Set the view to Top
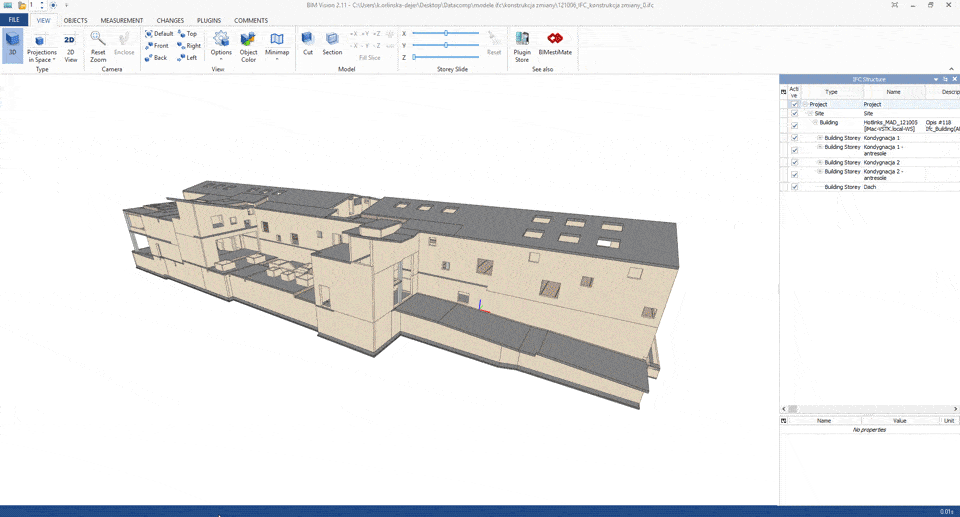Screen dimensions: 960x517 (x=188, y=34)
